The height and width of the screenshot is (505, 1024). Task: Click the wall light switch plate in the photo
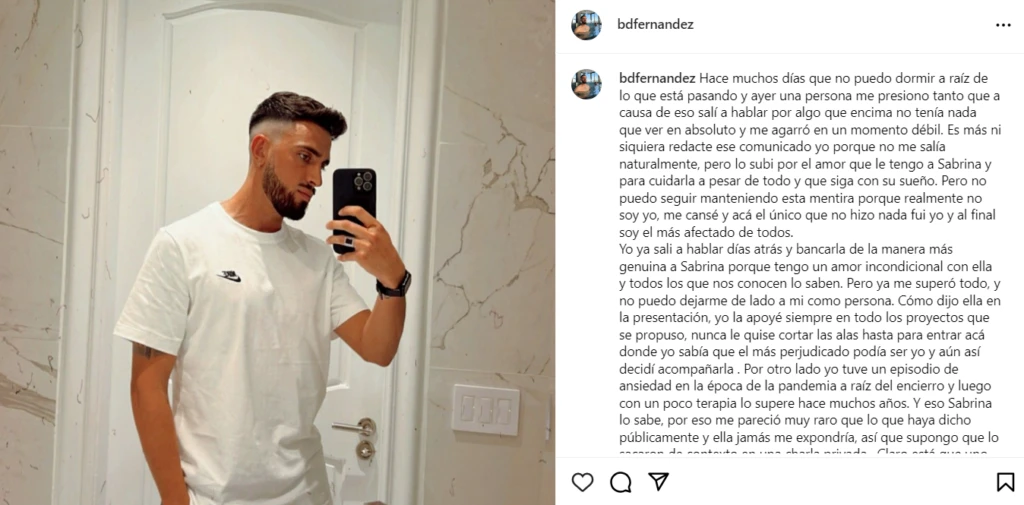(485, 410)
